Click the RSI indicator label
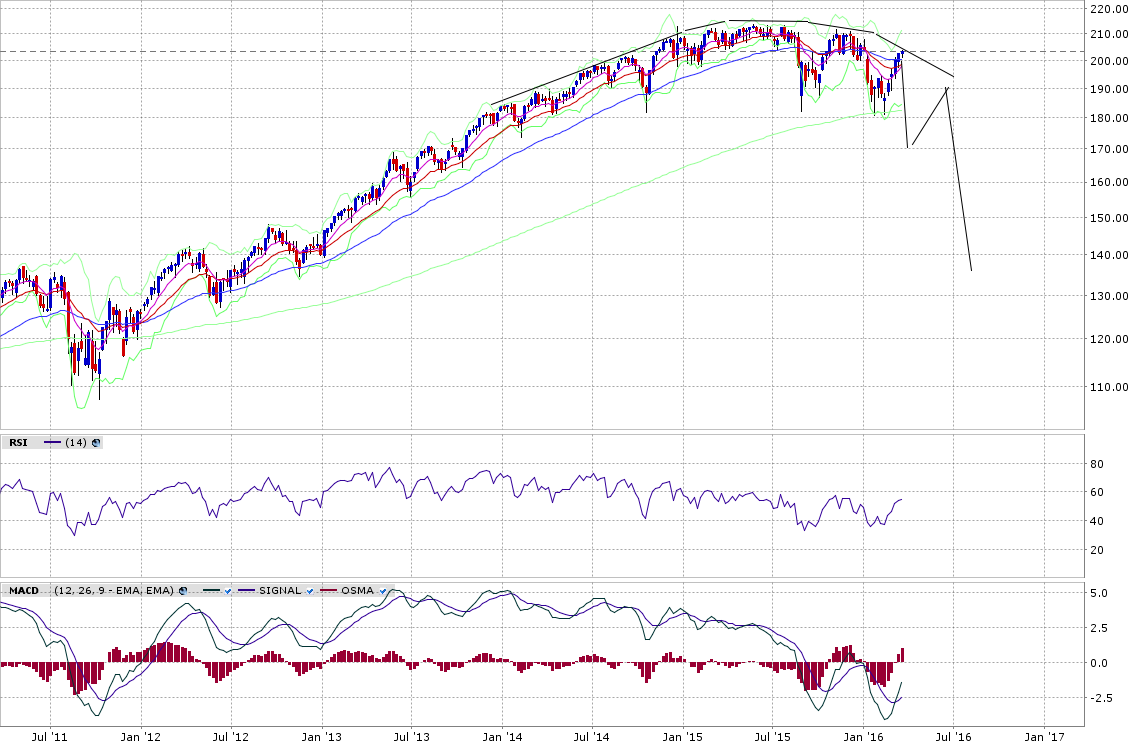This screenshot has width=1137, height=751. coord(18,443)
